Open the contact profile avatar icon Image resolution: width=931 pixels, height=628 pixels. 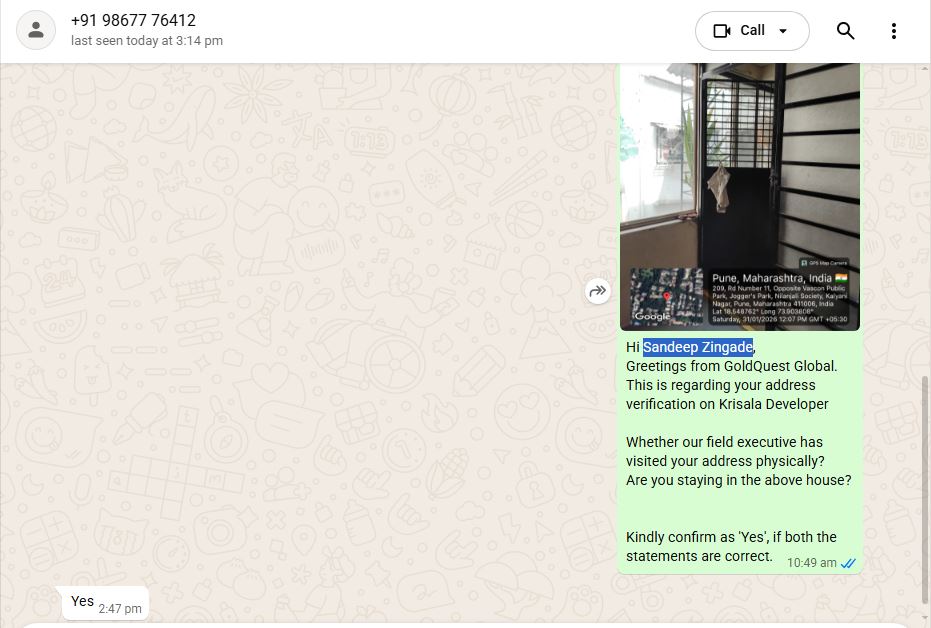point(36,30)
